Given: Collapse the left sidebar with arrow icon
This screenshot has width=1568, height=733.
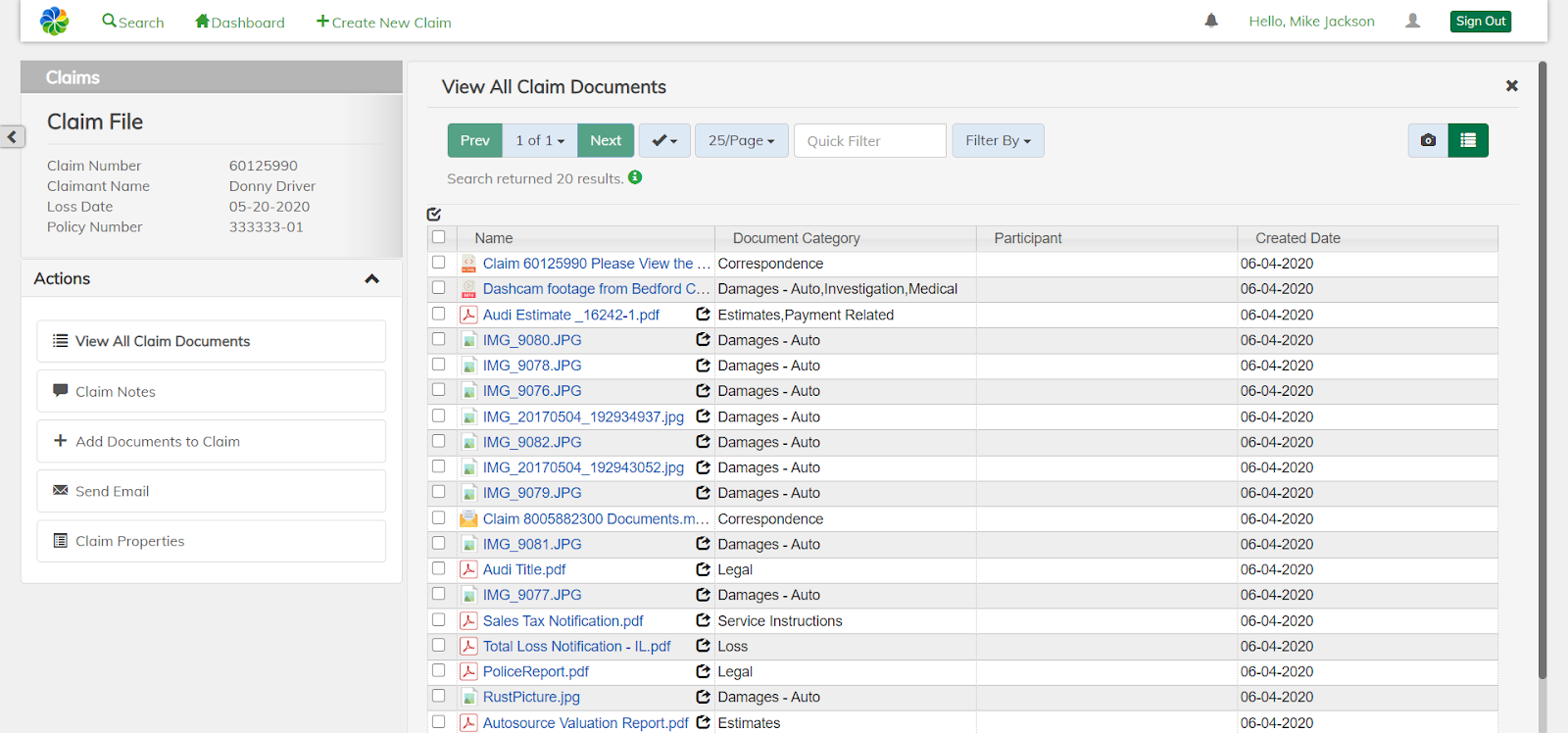Looking at the screenshot, I should click(x=13, y=136).
